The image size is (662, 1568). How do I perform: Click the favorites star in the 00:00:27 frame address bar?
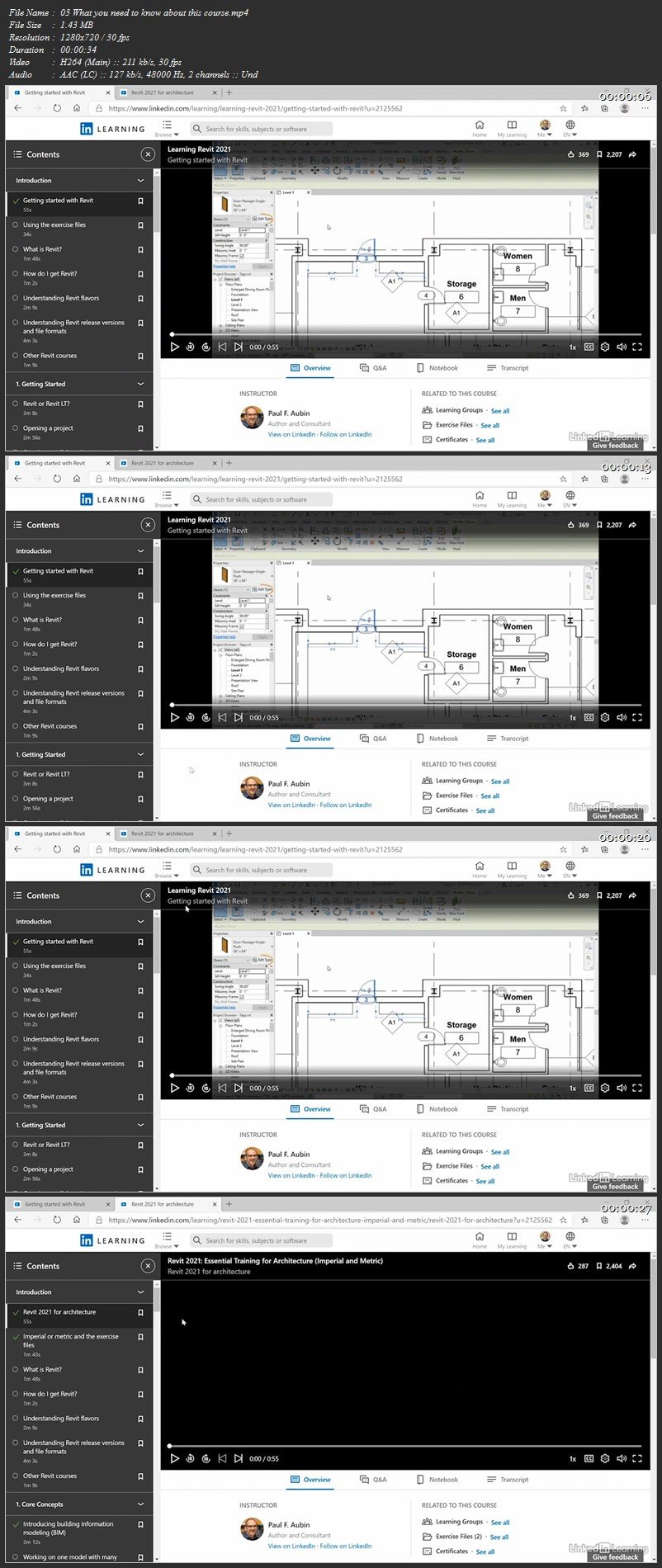click(563, 1220)
